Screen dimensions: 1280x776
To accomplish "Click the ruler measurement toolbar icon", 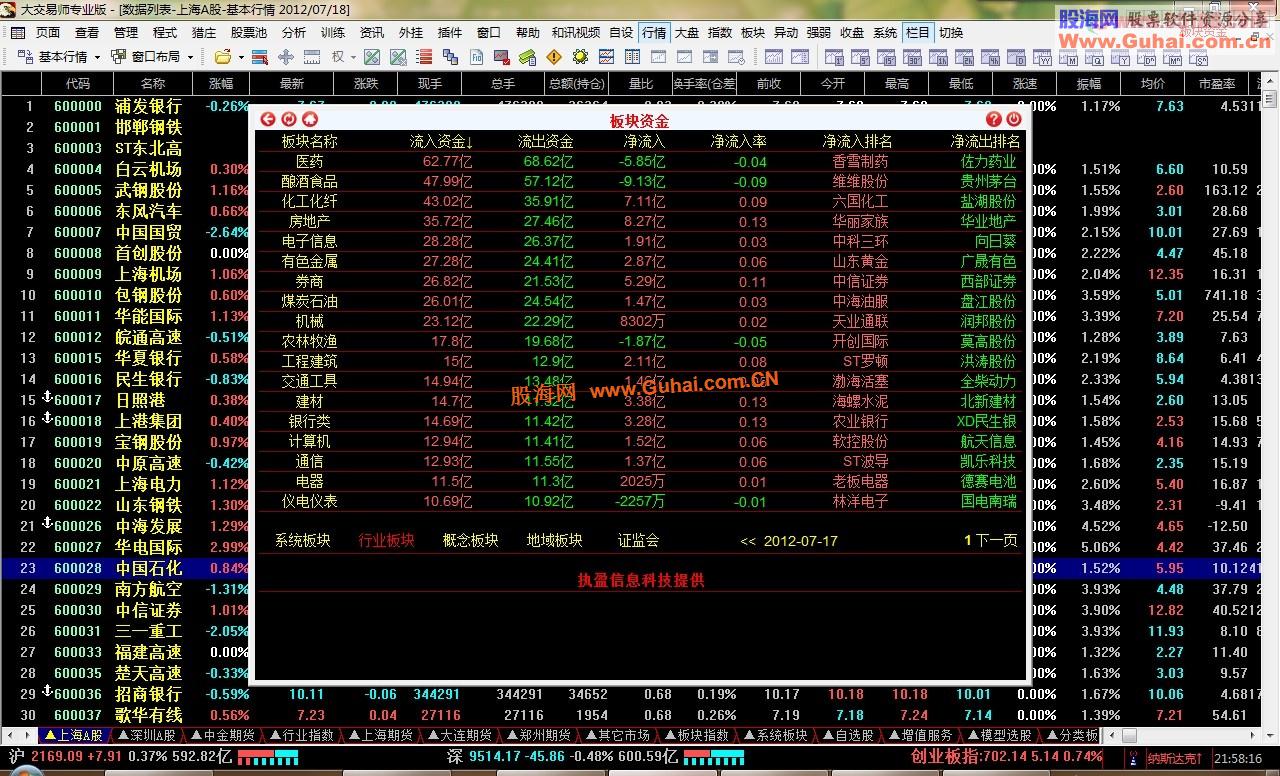I will [x=311, y=57].
